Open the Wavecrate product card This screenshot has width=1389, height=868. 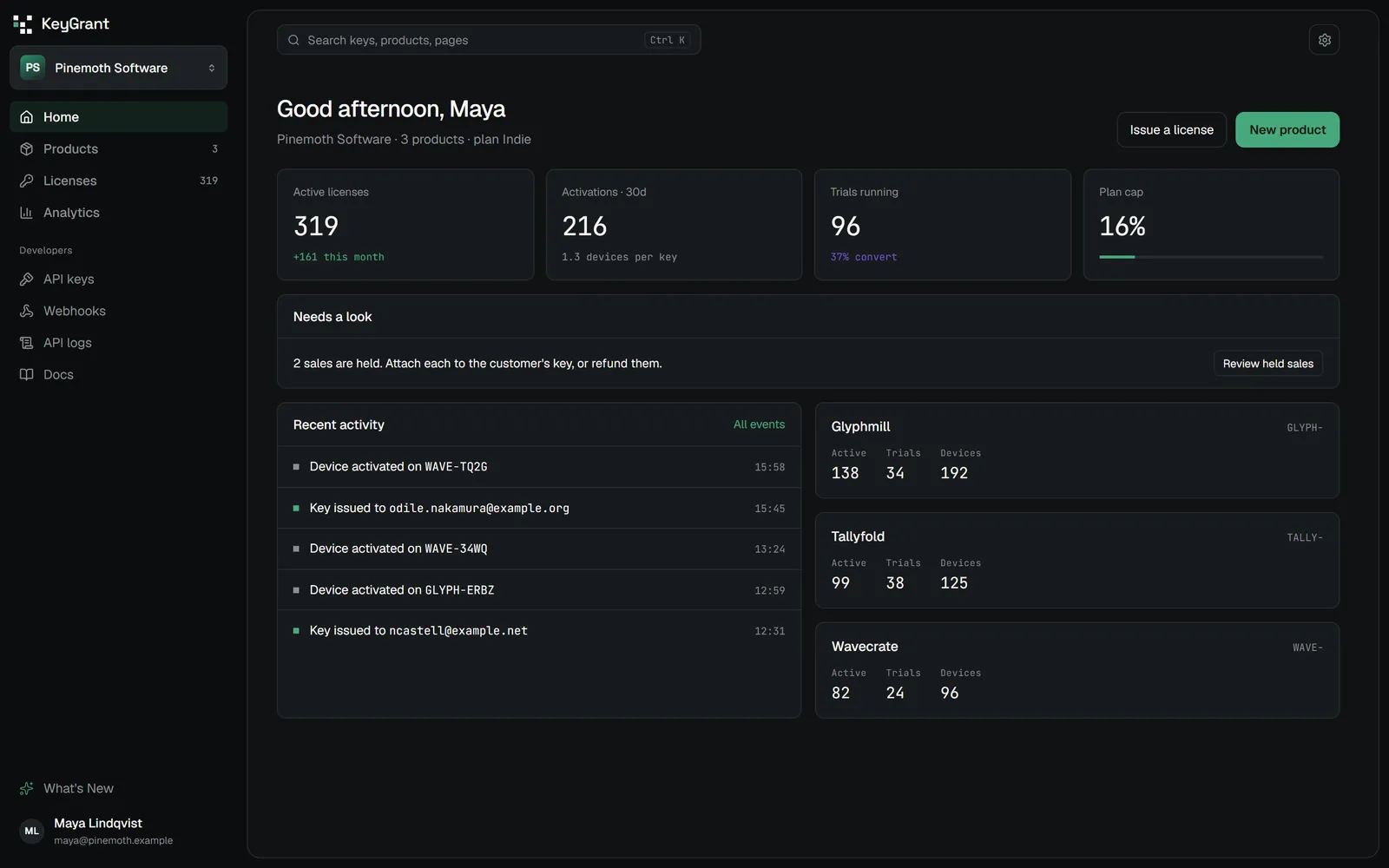1076,670
